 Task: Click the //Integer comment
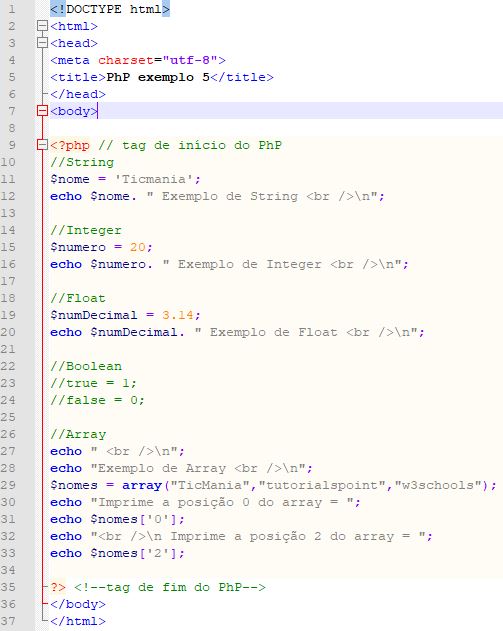pyautogui.click(x=86, y=230)
